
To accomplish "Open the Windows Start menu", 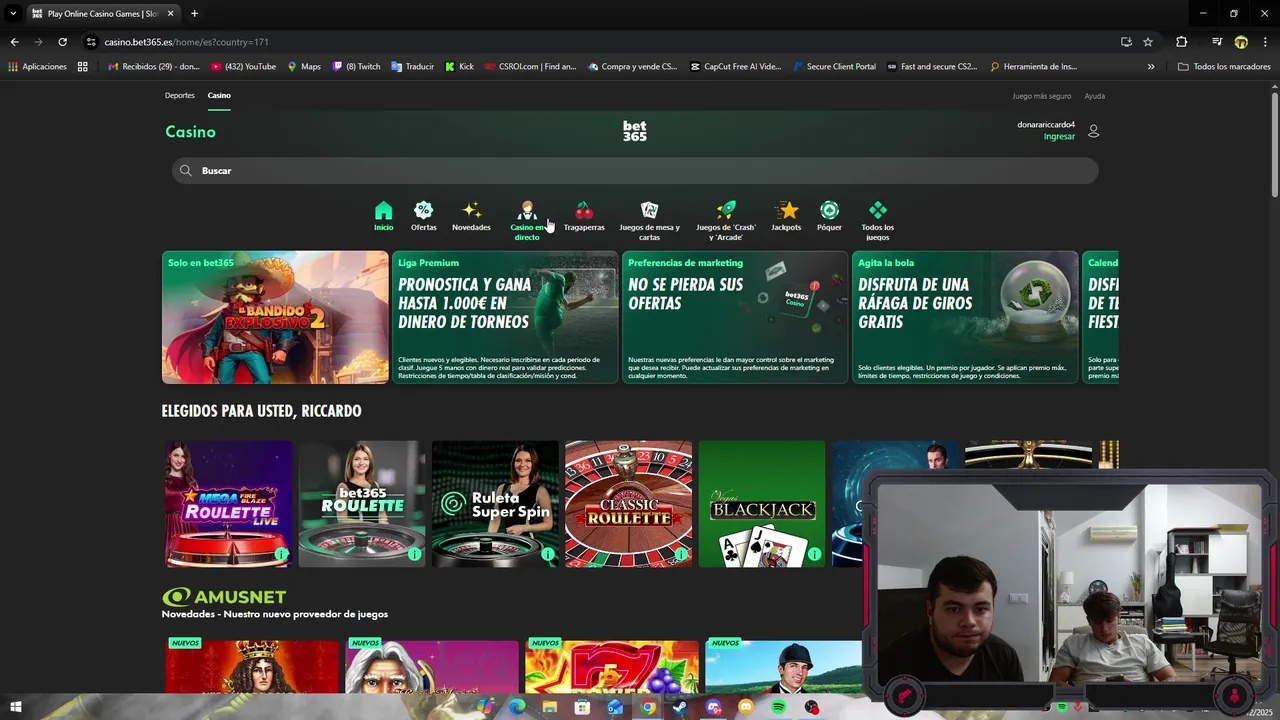I will click(x=15, y=707).
